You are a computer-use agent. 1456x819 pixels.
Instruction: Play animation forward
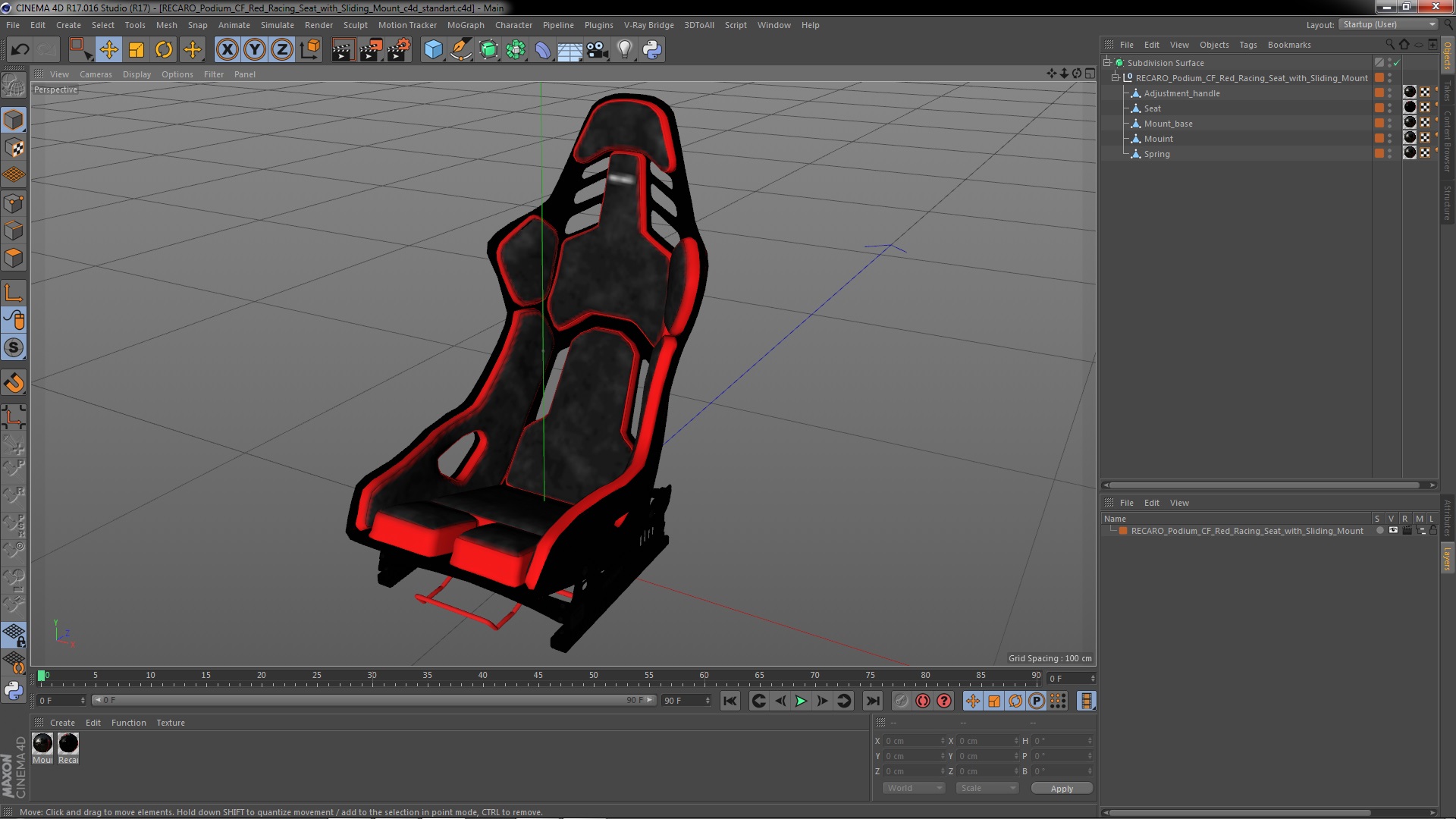click(x=801, y=701)
